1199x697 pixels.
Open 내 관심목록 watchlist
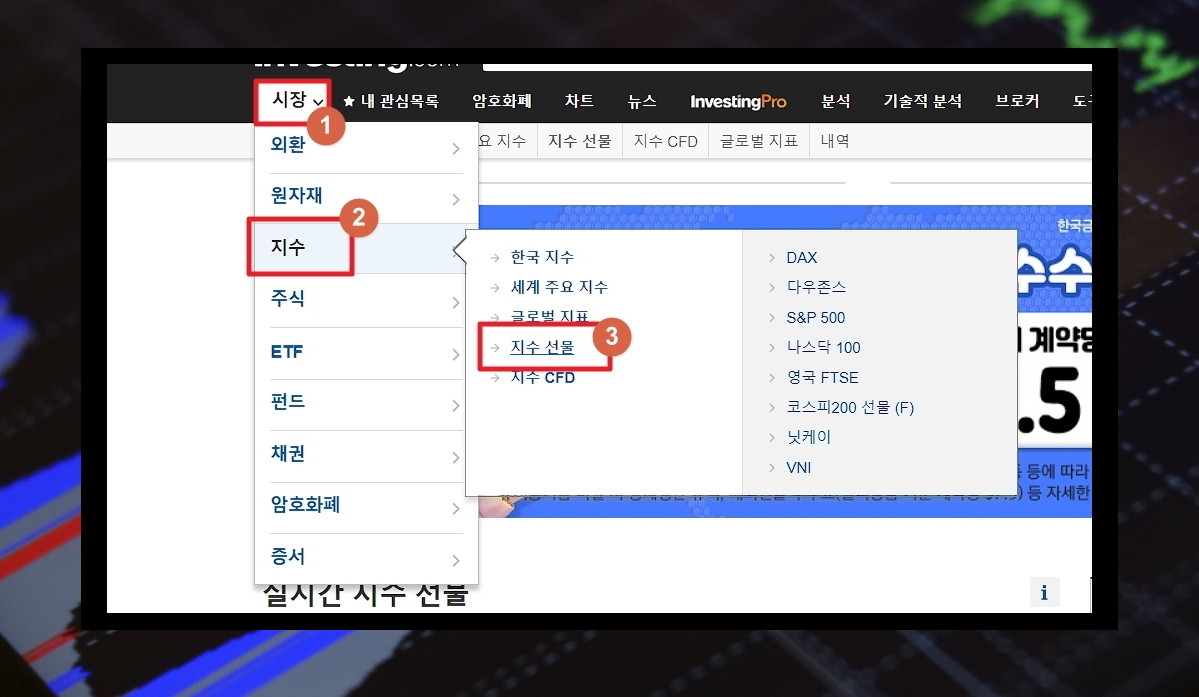400,101
